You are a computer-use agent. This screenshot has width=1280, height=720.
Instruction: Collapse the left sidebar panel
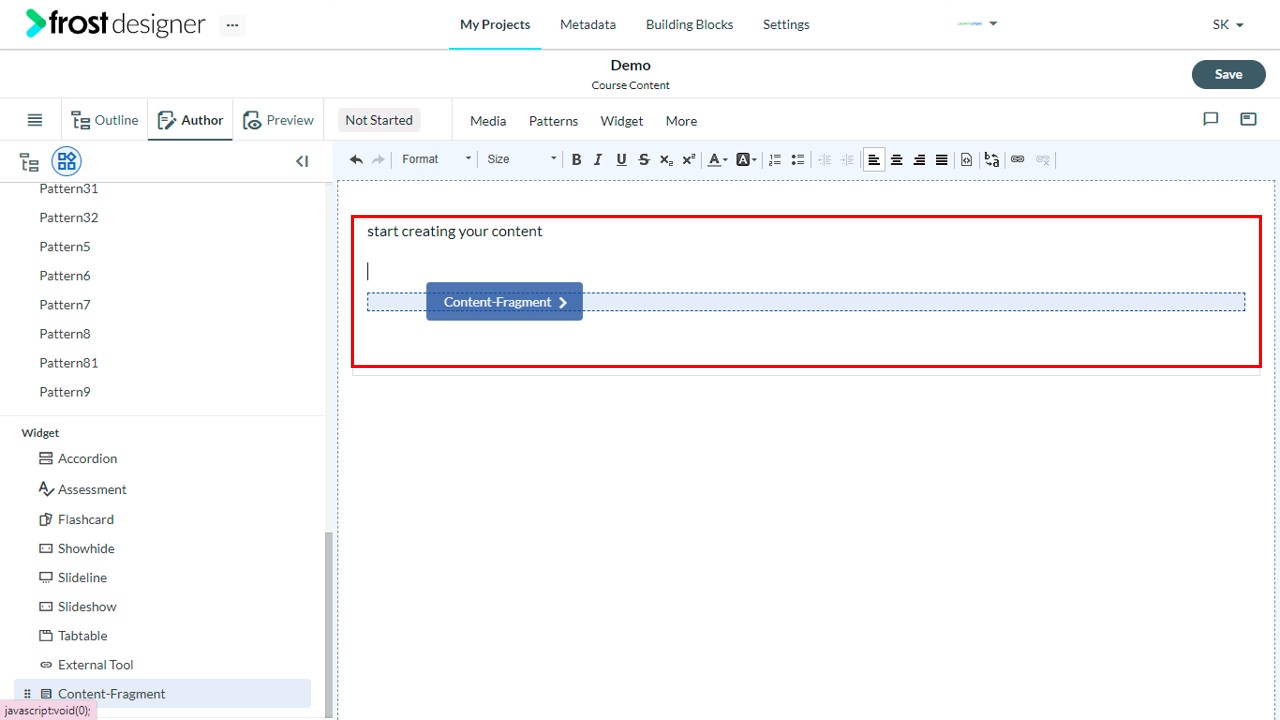click(302, 161)
